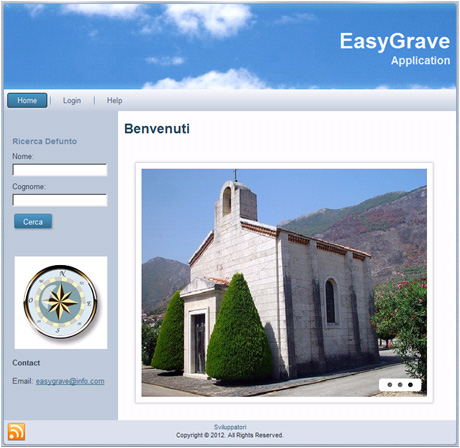Click the Cerca search button
This screenshot has width=460, height=448.
[33, 222]
